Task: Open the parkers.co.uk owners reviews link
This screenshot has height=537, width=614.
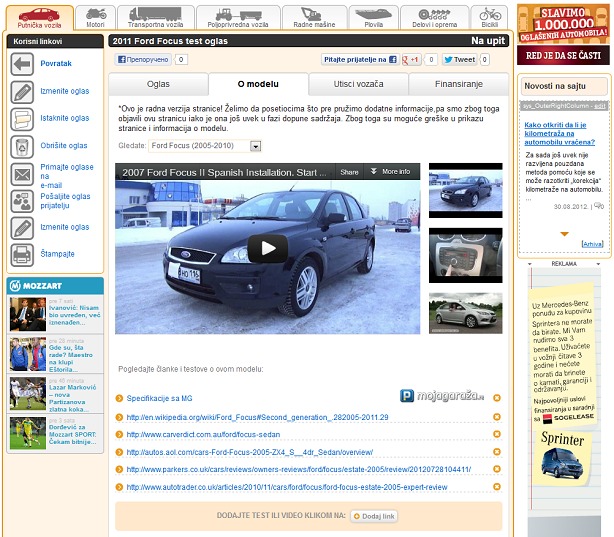Action: point(299,469)
